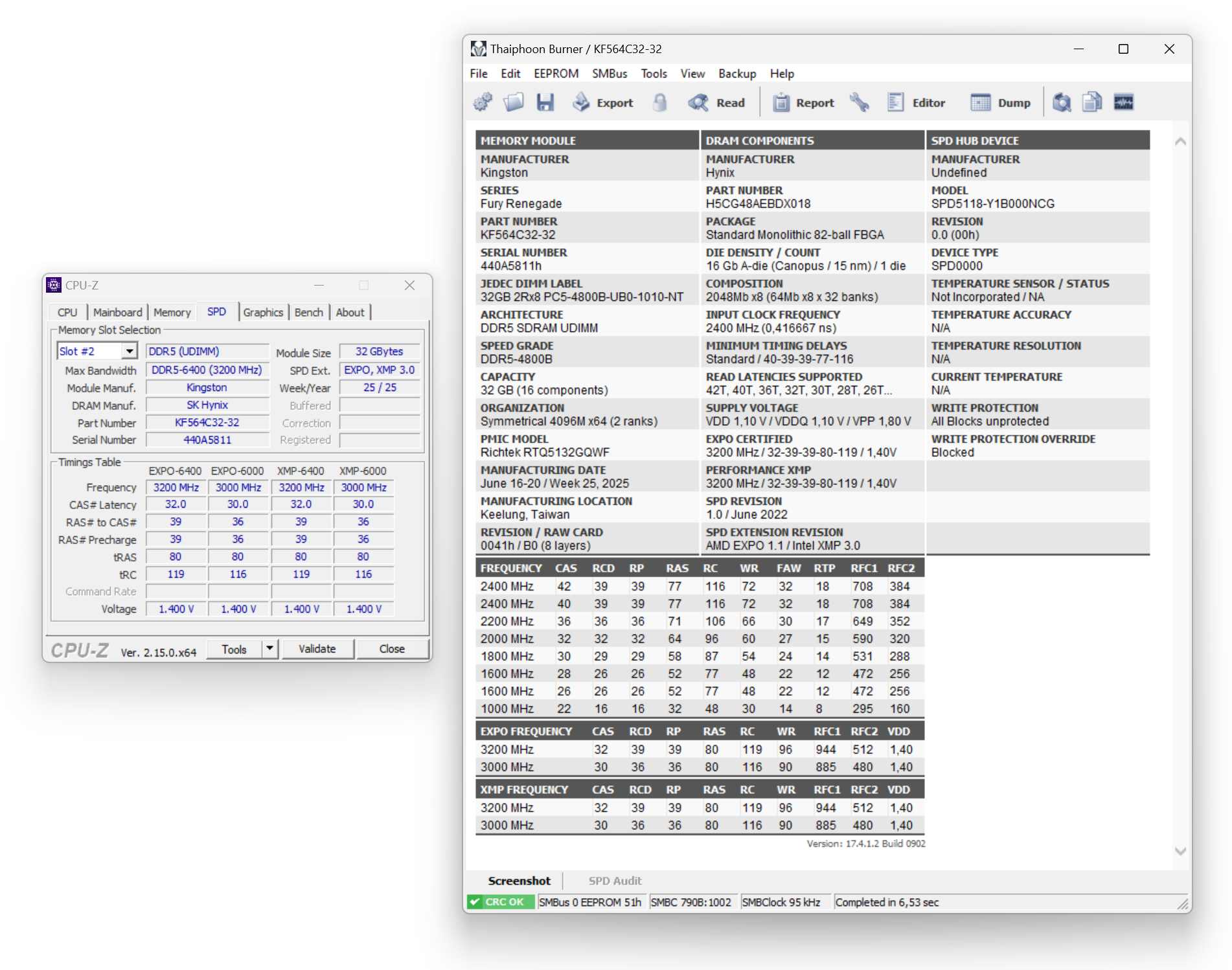
Task: Click the Validate button in CPU-Z
Action: click(x=317, y=648)
